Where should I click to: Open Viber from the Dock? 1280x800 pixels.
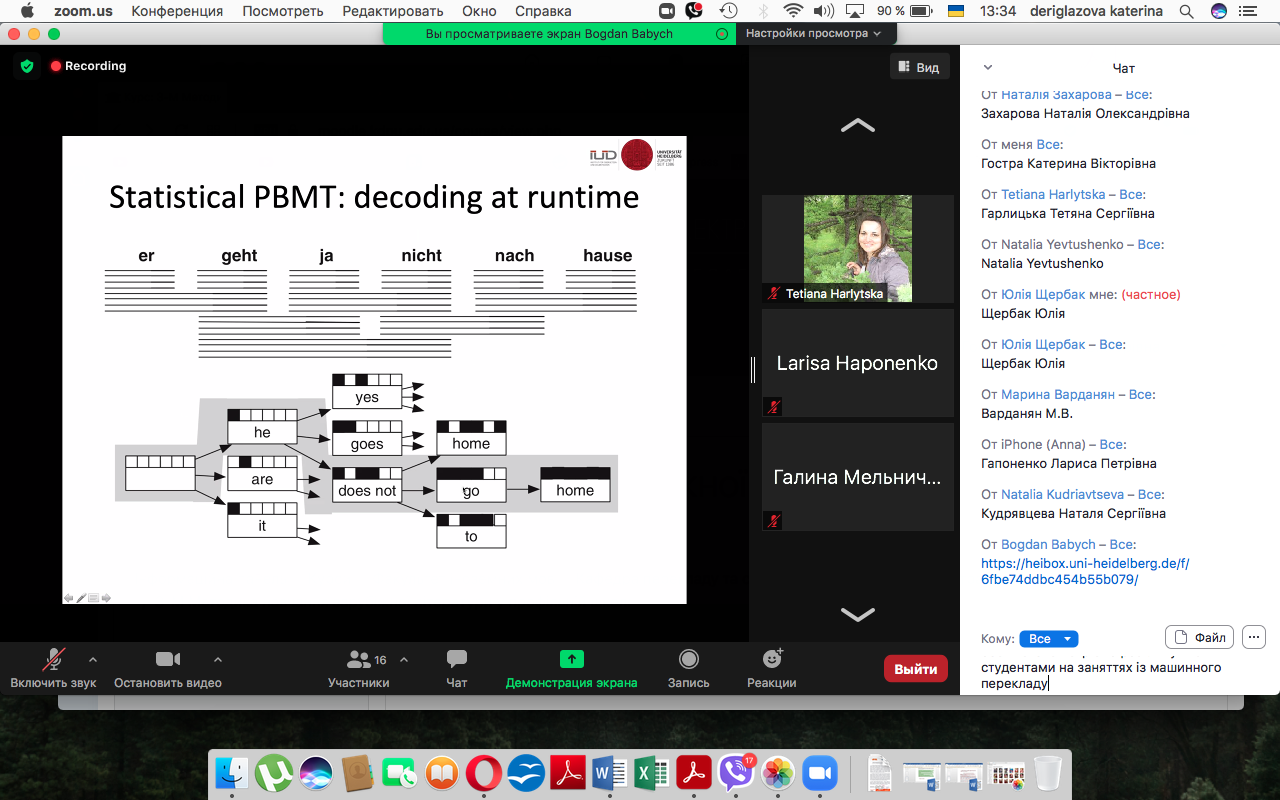(735, 773)
